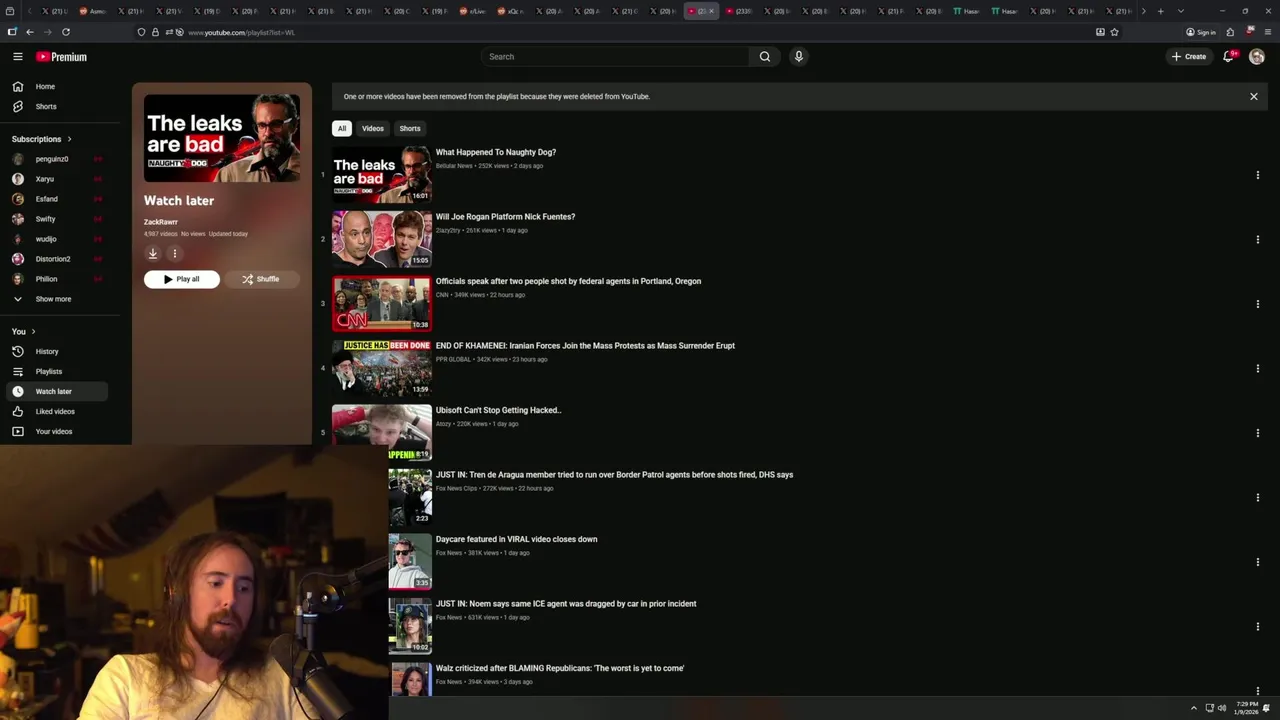Open Distortion2 subscription channel
This screenshot has height=720, width=1280.
[56, 259]
